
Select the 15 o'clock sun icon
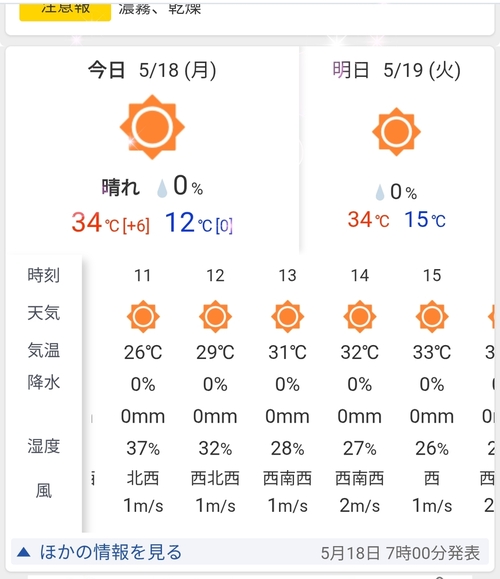point(432,316)
